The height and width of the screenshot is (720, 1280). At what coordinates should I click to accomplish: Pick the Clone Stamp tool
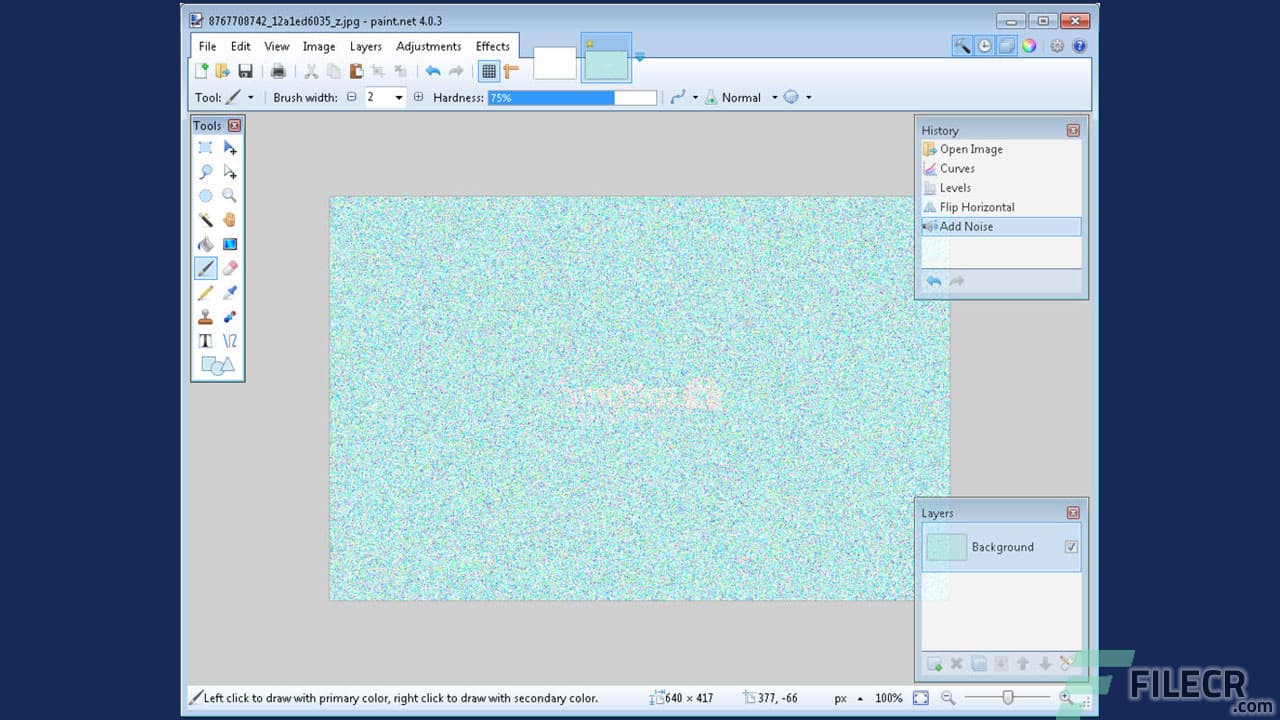click(205, 315)
